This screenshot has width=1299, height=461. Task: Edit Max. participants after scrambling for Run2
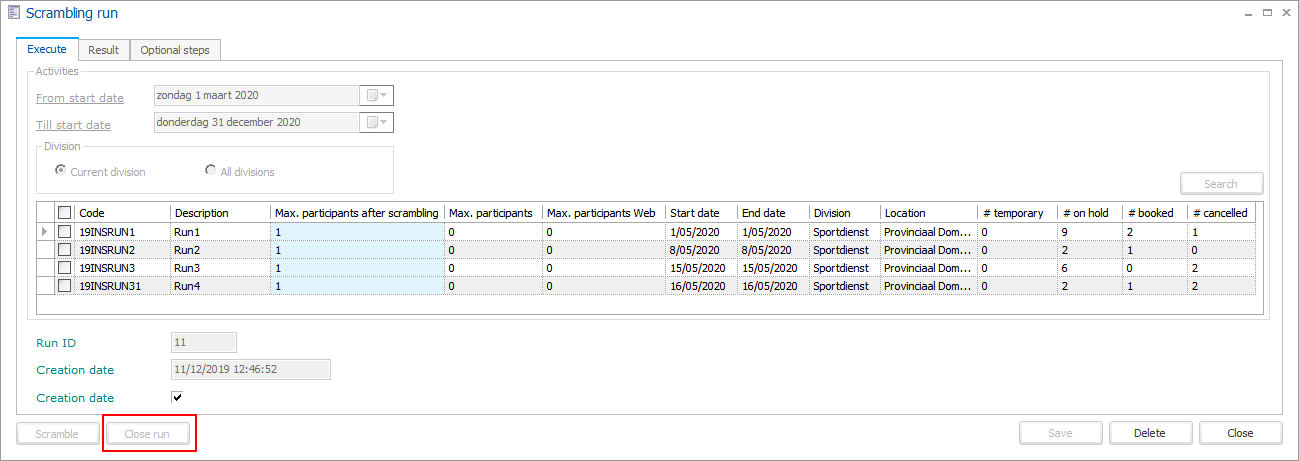point(356,250)
